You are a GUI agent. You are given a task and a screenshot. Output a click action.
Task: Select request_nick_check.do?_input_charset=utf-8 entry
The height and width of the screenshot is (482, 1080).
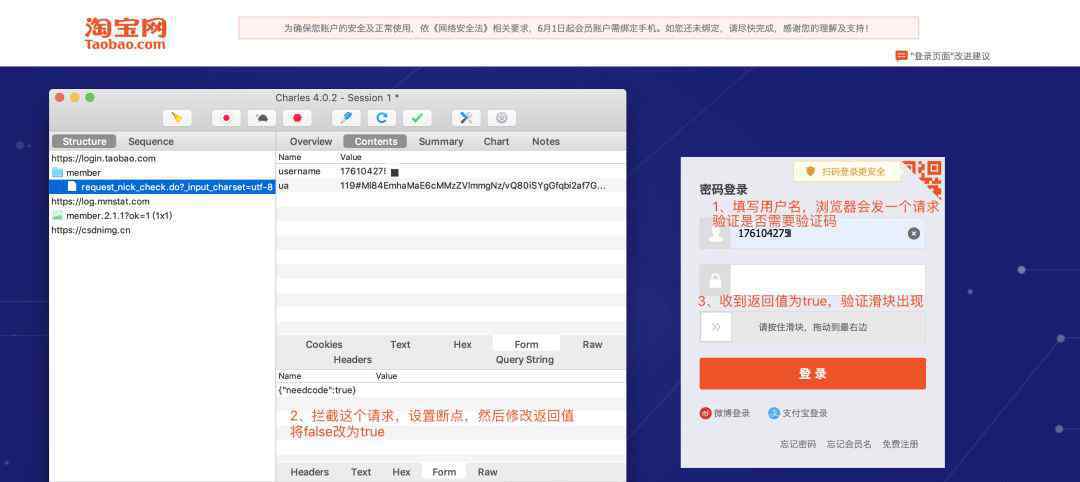[x=163, y=187]
